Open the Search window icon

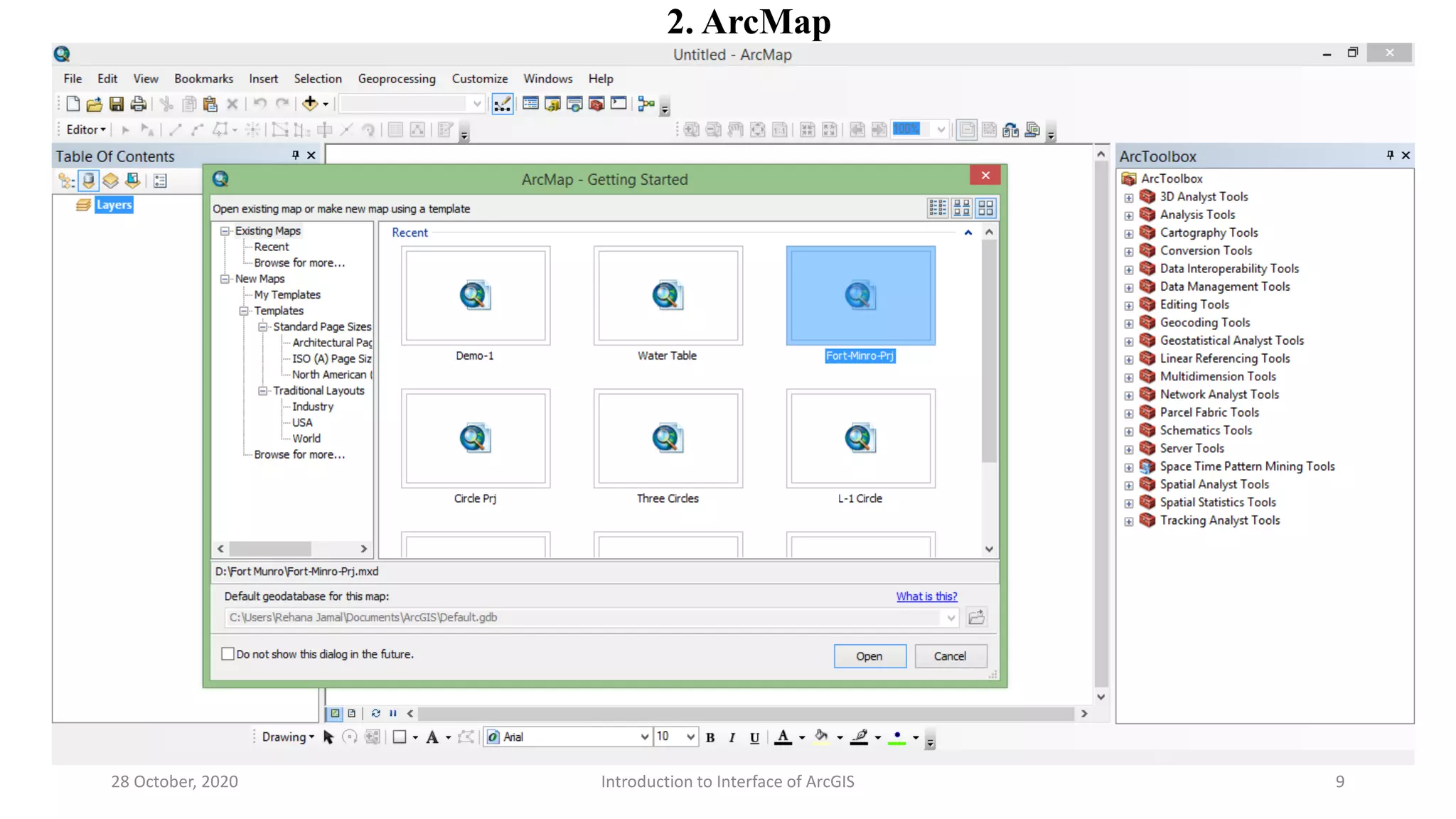click(x=574, y=104)
